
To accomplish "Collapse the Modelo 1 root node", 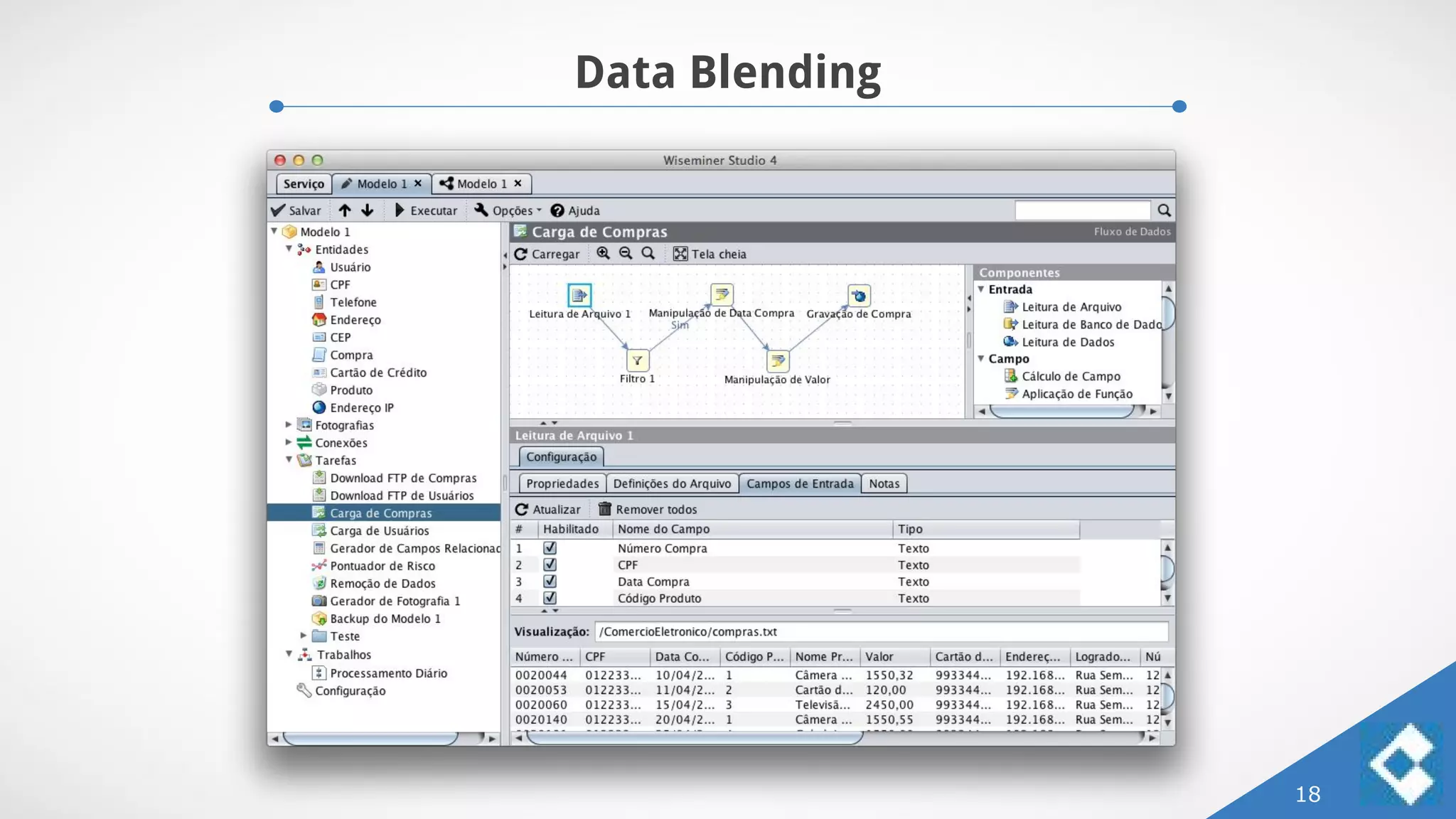I will click(x=274, y=232).
